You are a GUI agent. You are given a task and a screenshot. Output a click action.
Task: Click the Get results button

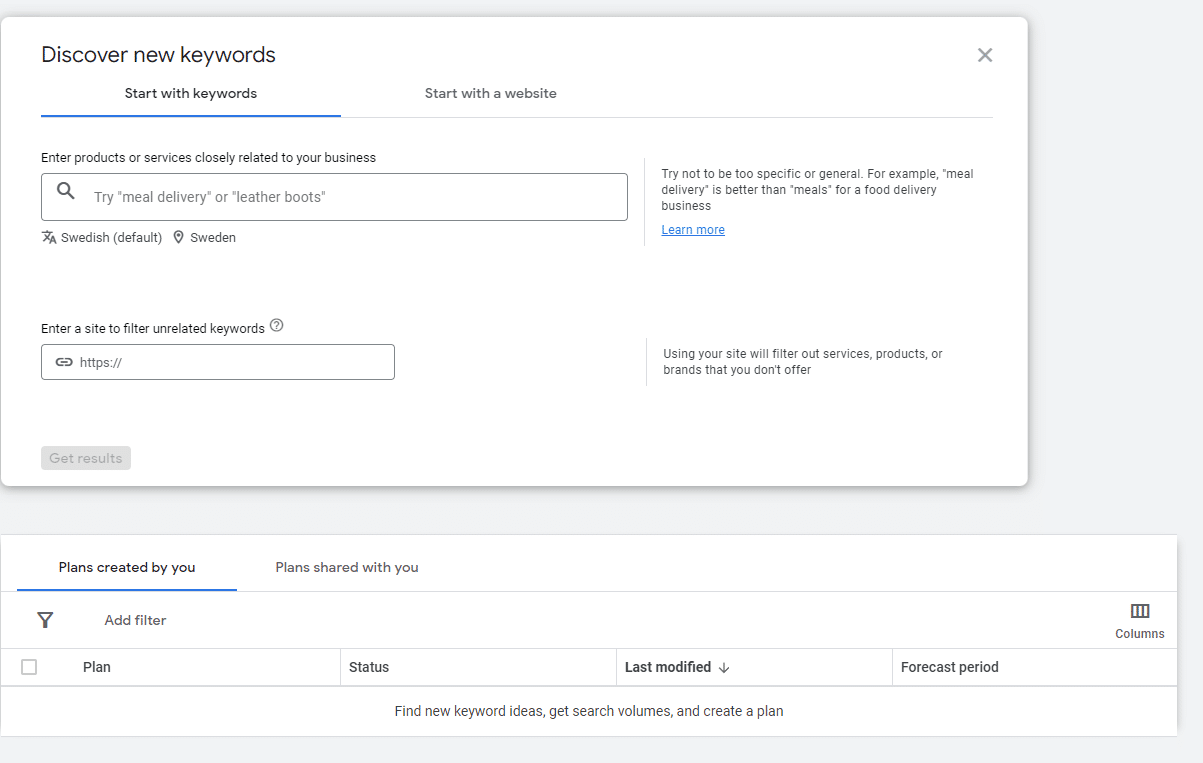(86, 458)
